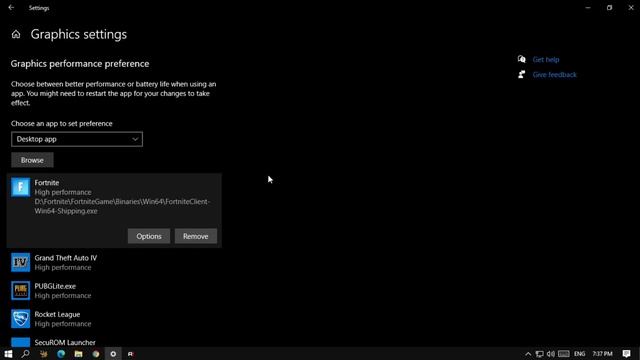640x360 pixels.
Task: Open Settings home via the house icon
Action: 16,34
